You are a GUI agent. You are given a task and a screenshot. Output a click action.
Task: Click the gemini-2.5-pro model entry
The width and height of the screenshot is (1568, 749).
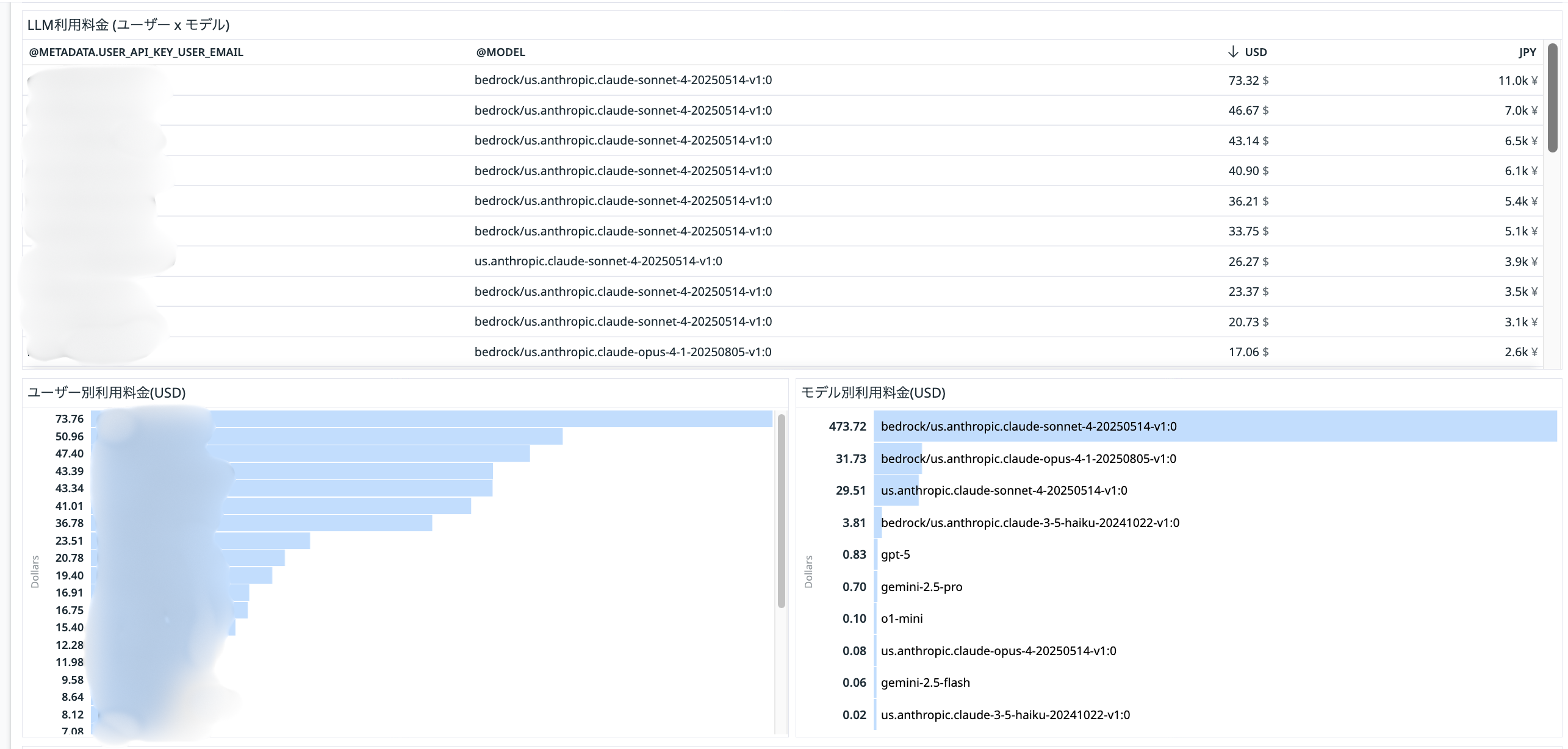tap(921, 587)
